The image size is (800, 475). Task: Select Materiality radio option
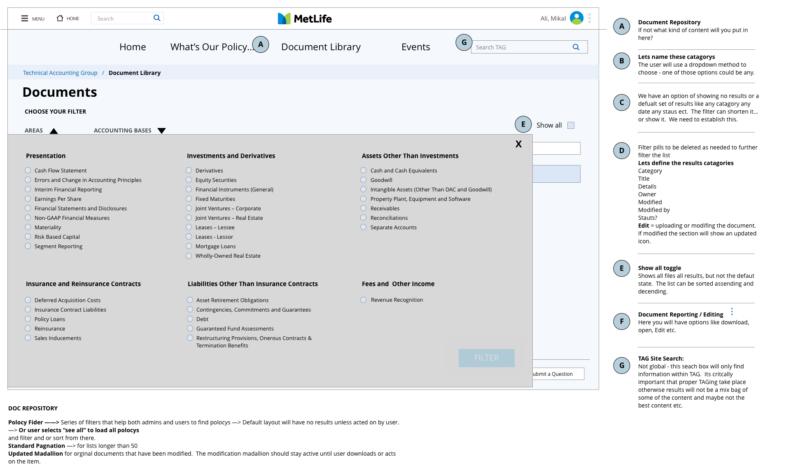28,227
